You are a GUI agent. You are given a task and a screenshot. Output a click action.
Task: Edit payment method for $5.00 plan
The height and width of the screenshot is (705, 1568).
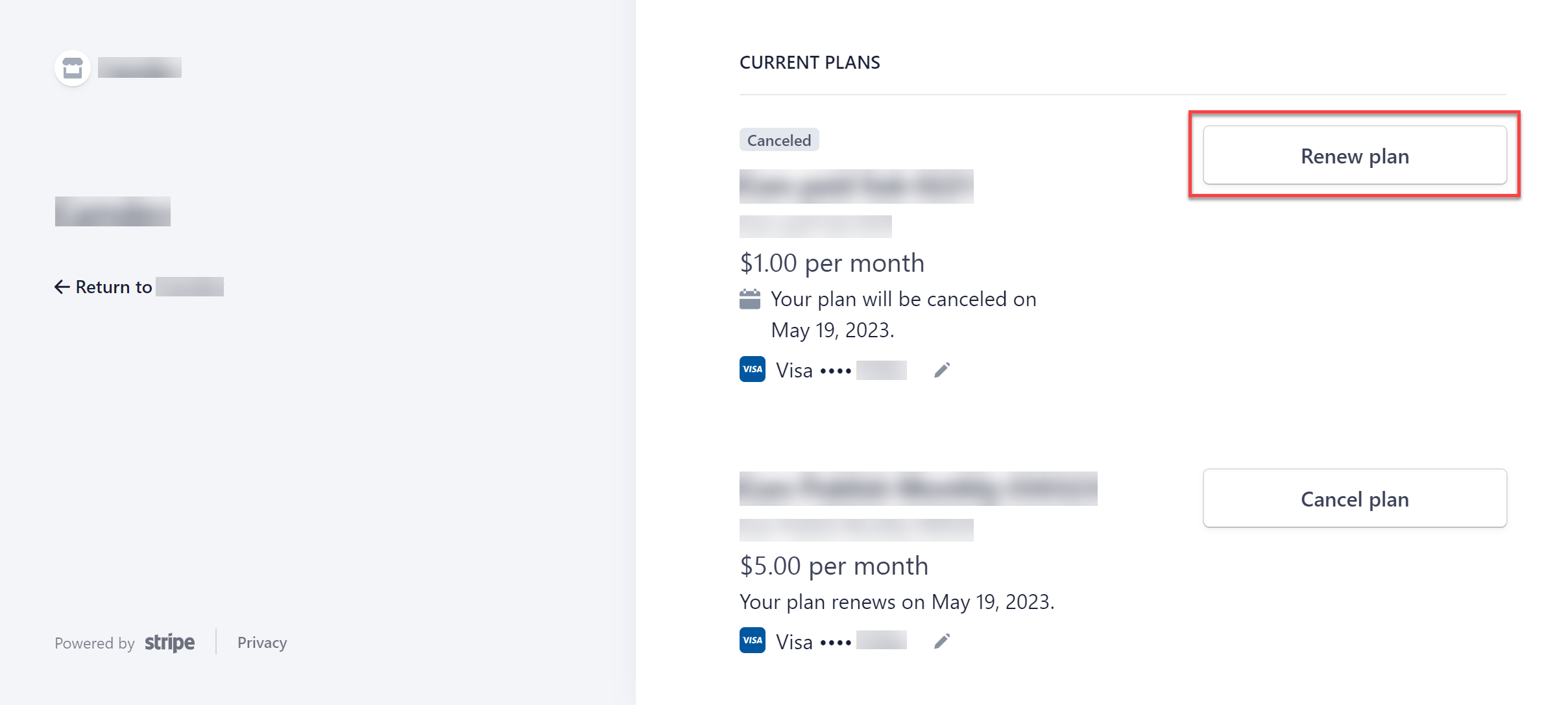tap(942, 641)
